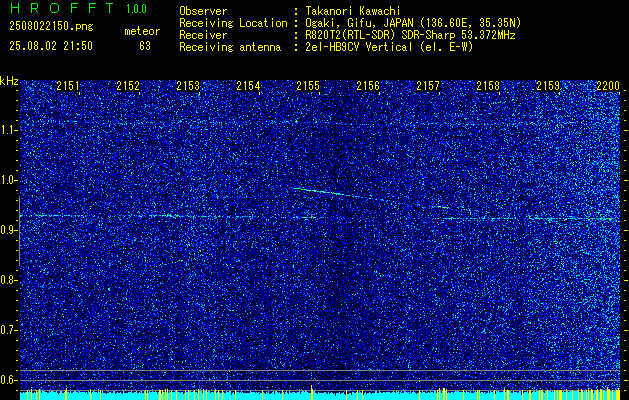Viewport: 629px width, 400px height.
Task: Click the 0.8 kHz axis label
Action: (x=8, y=280)
